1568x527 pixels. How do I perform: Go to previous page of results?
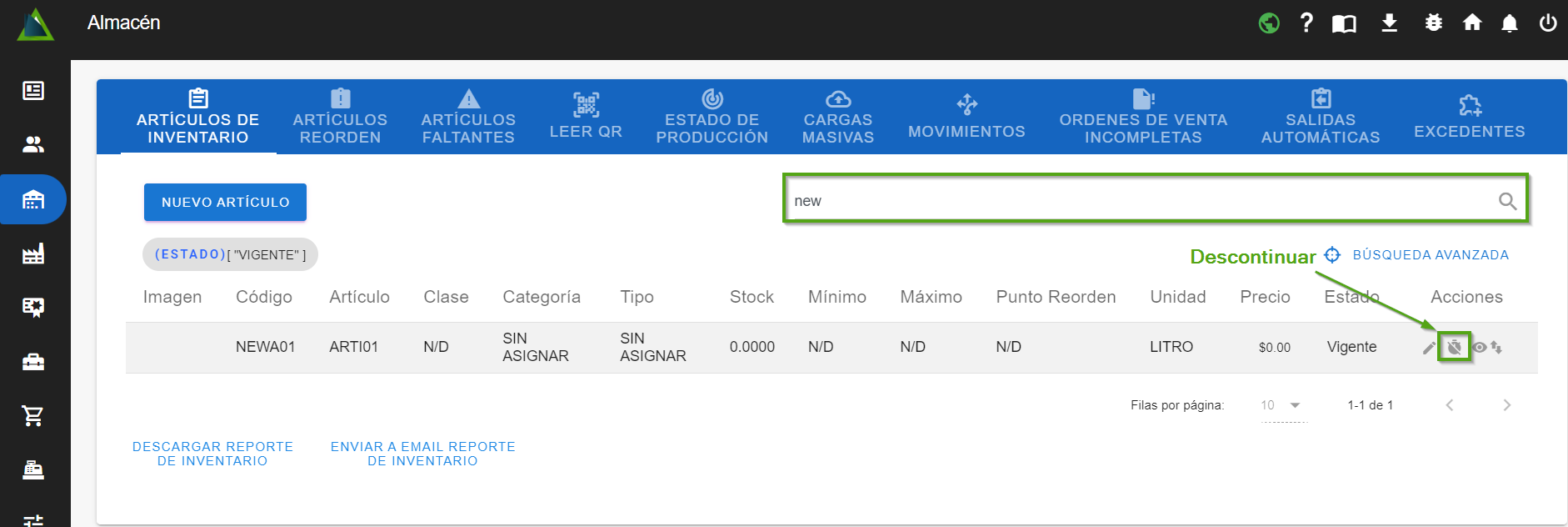tap(1450, 405)
